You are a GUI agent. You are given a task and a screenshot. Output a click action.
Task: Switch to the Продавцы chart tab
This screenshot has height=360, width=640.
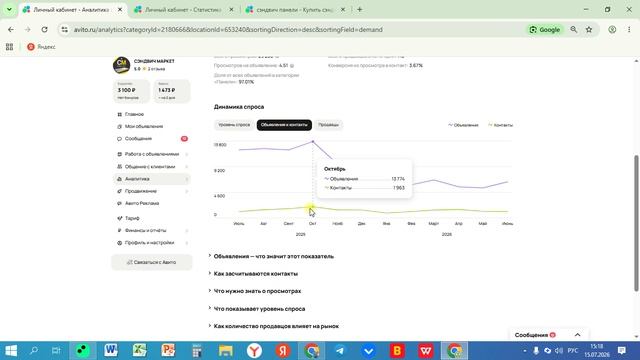click(329, 125)
